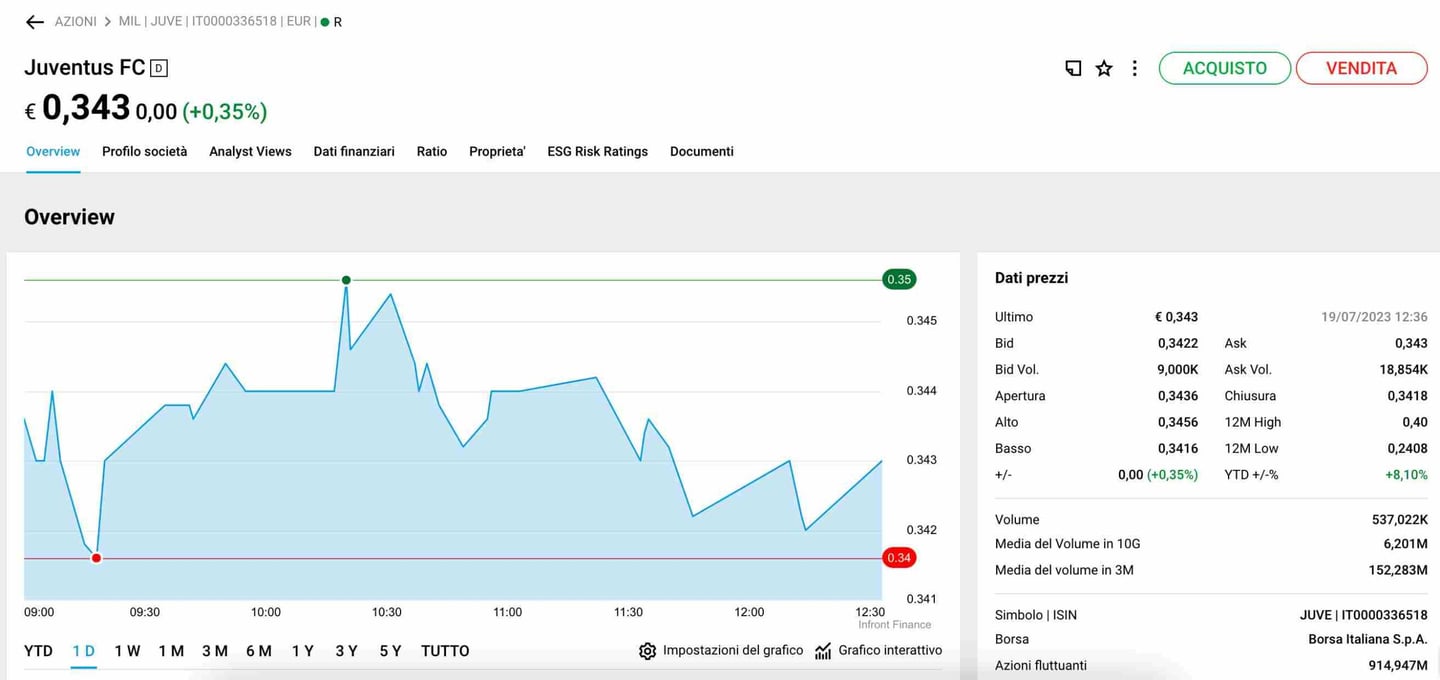This screenshot has height=680, width=1440.
Task: Go to ESG Risk Ratings tab
Action: pyautogui.click(x=597, y=152)
